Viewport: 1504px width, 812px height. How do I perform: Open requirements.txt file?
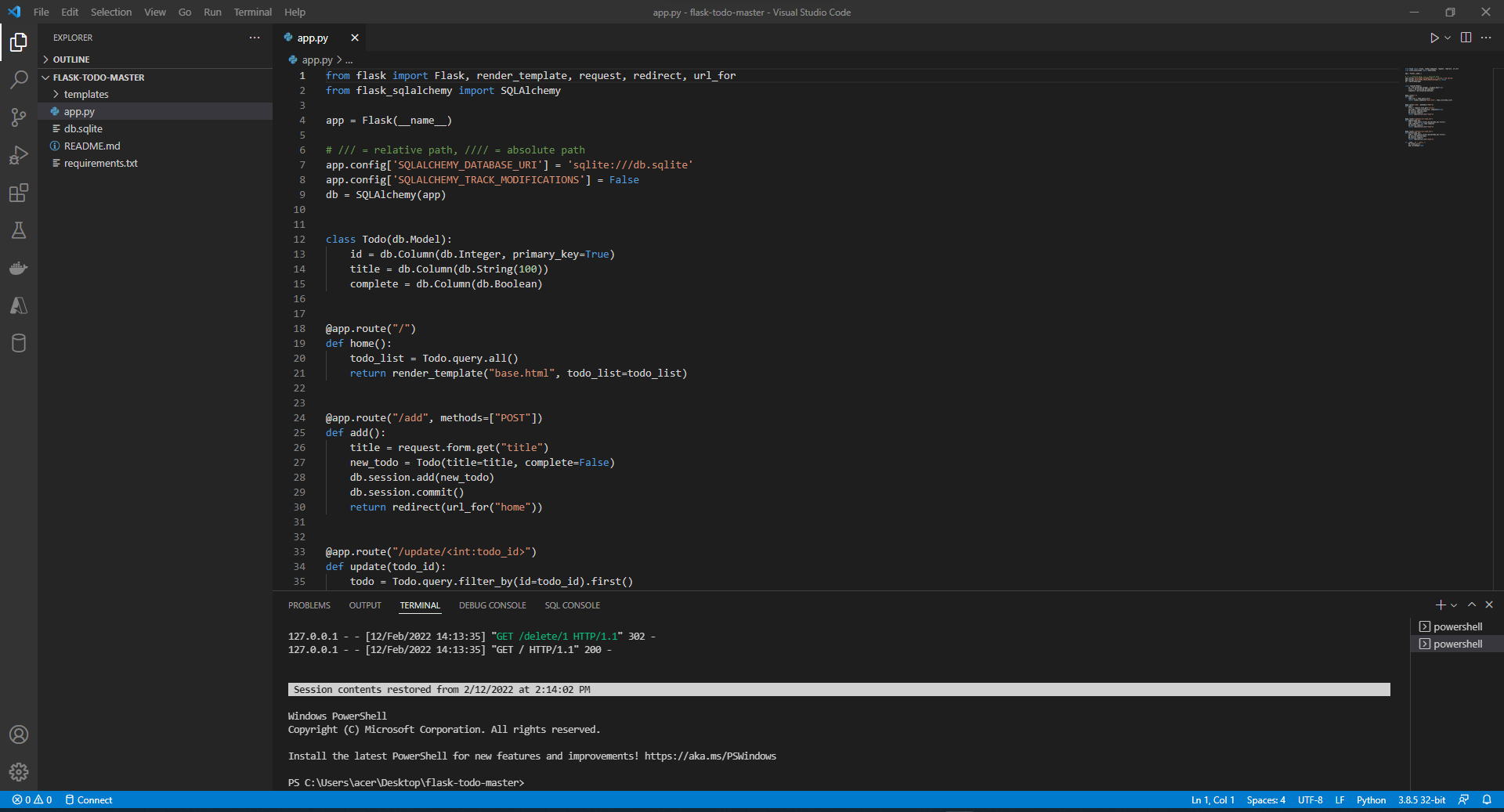155,163
